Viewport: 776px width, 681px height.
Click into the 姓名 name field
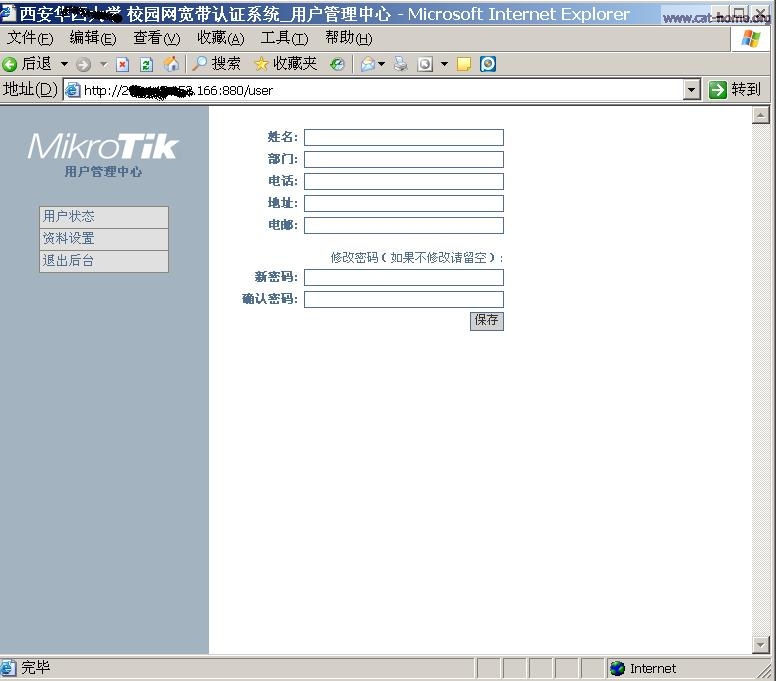pos(403,138)
